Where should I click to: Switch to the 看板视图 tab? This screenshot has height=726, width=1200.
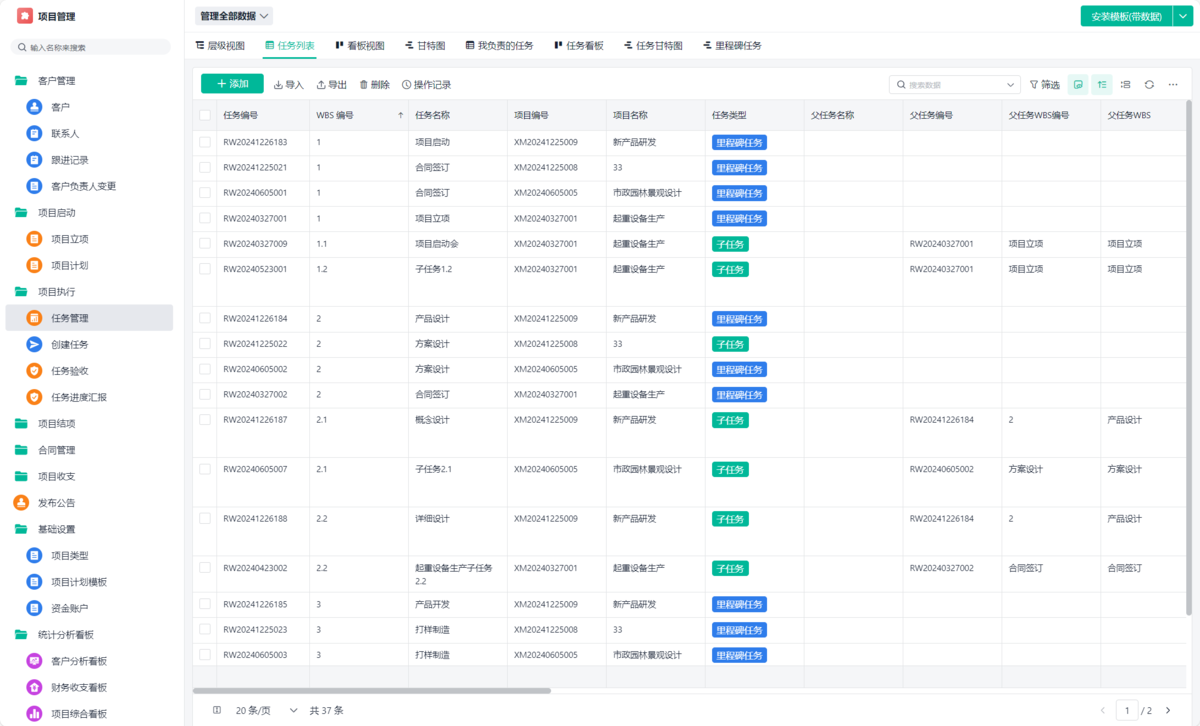359,46
